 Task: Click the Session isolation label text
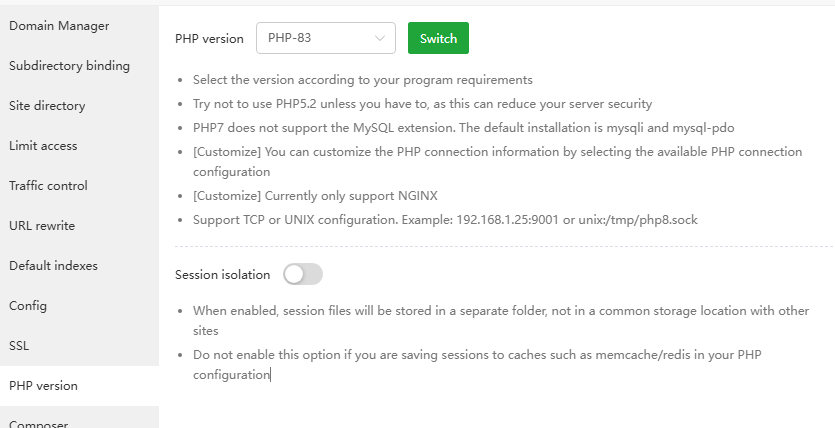pos(222,274)
